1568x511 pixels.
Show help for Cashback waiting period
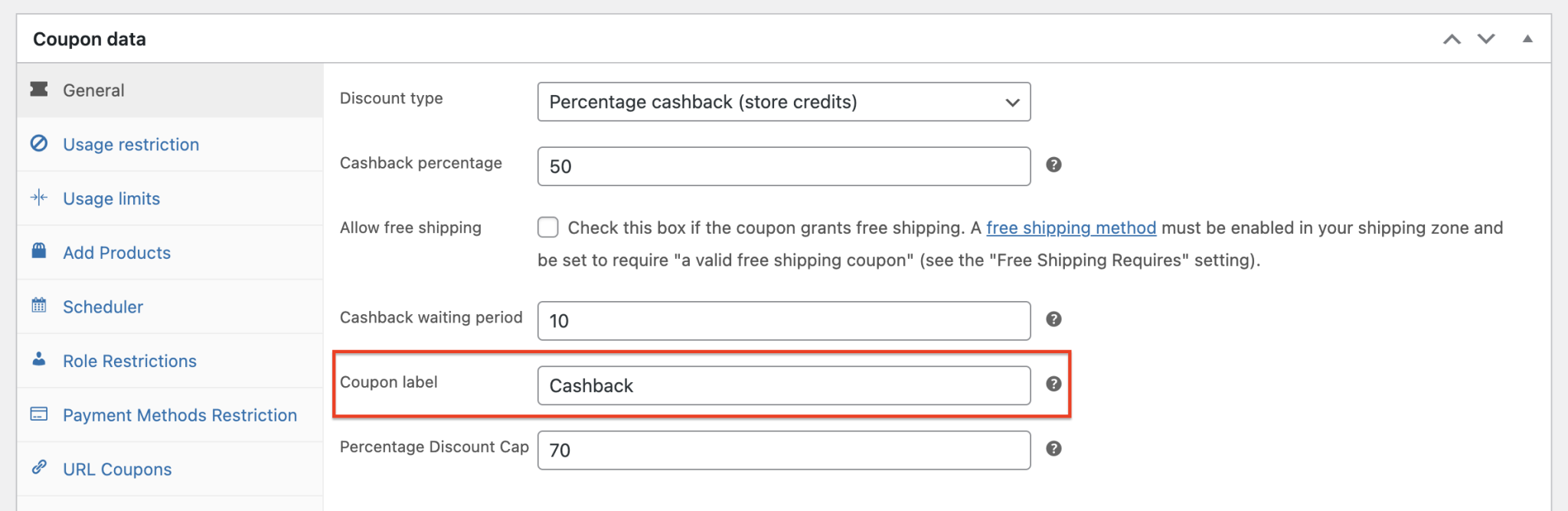(1053, 319)
